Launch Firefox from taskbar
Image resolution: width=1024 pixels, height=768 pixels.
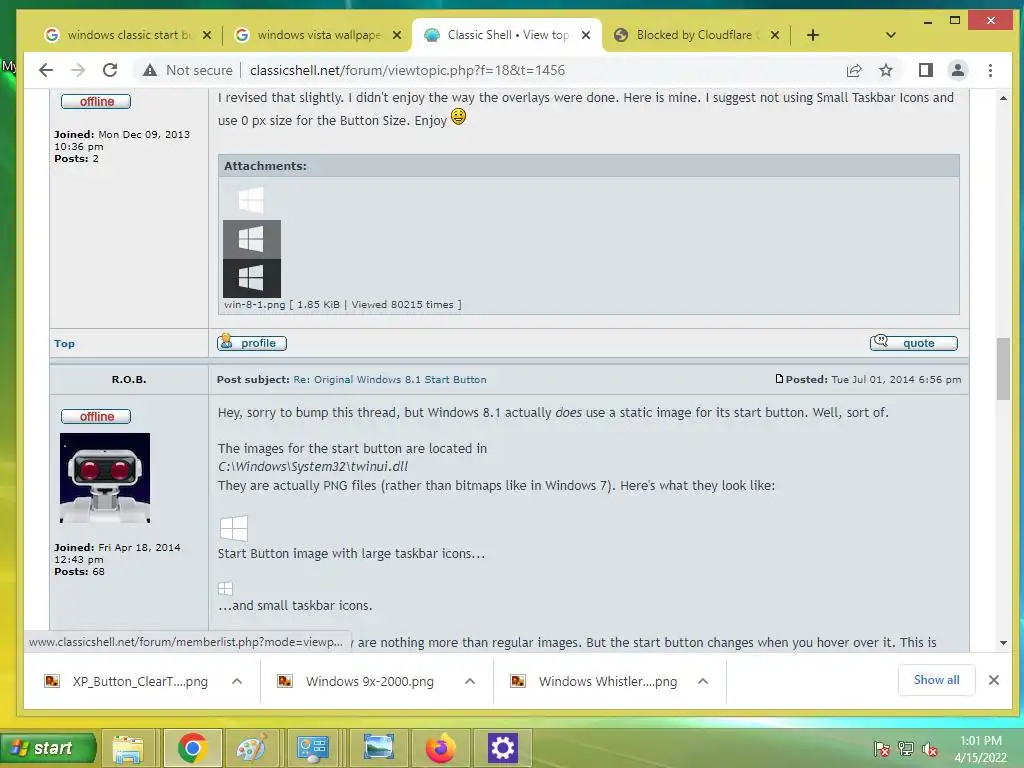click(x=441, y=748)
